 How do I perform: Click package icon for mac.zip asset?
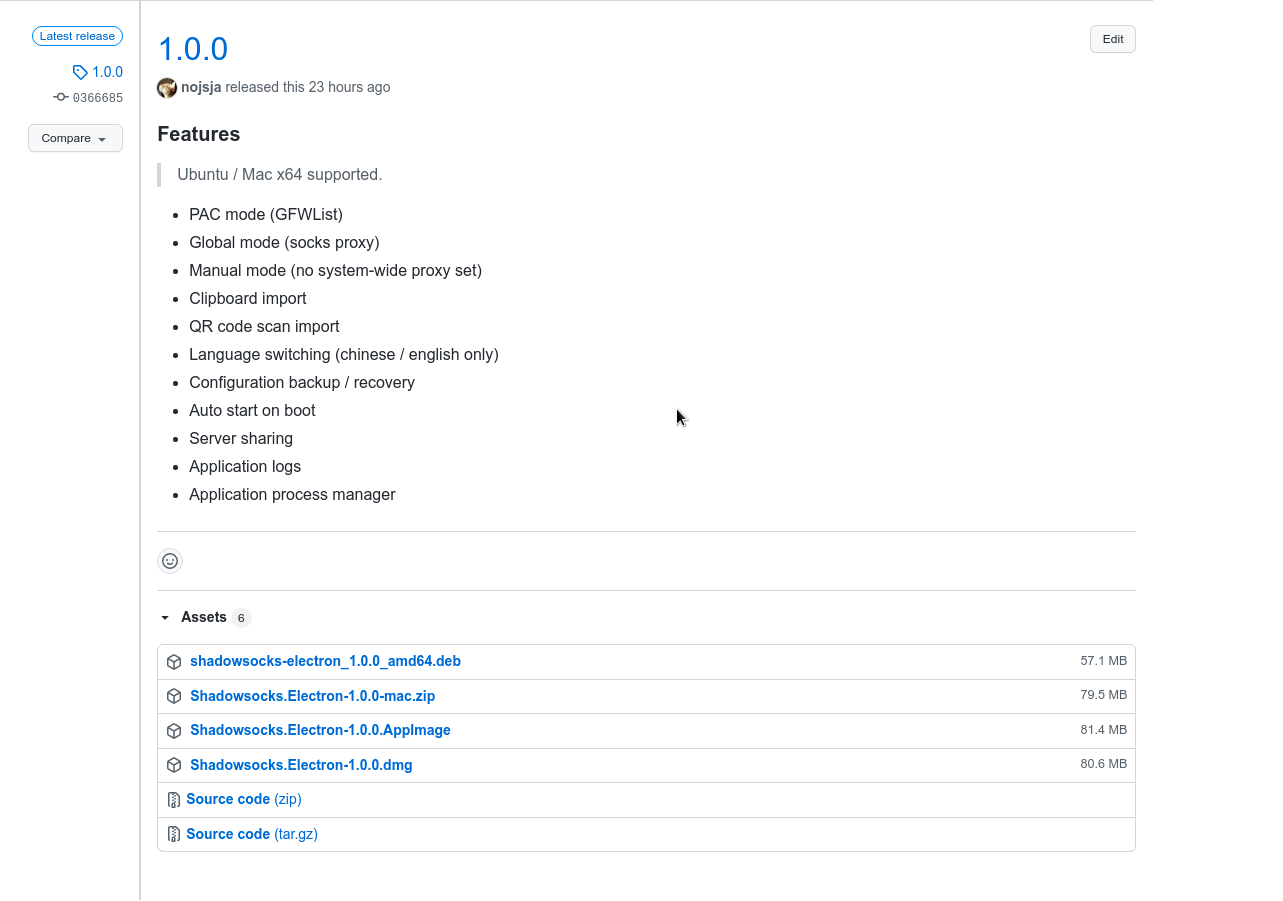[x=174, y=696]
